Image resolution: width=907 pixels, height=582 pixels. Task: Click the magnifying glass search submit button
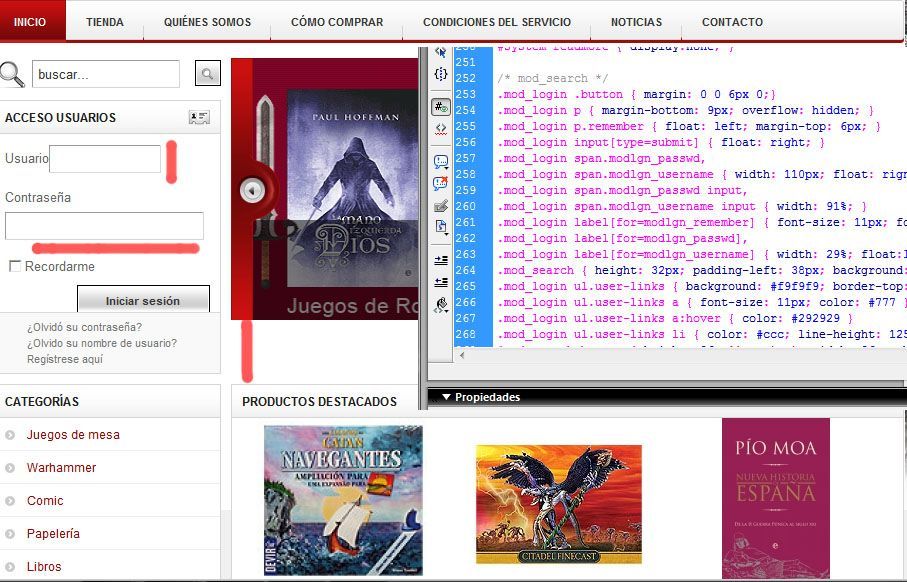[x=208, y=73]
